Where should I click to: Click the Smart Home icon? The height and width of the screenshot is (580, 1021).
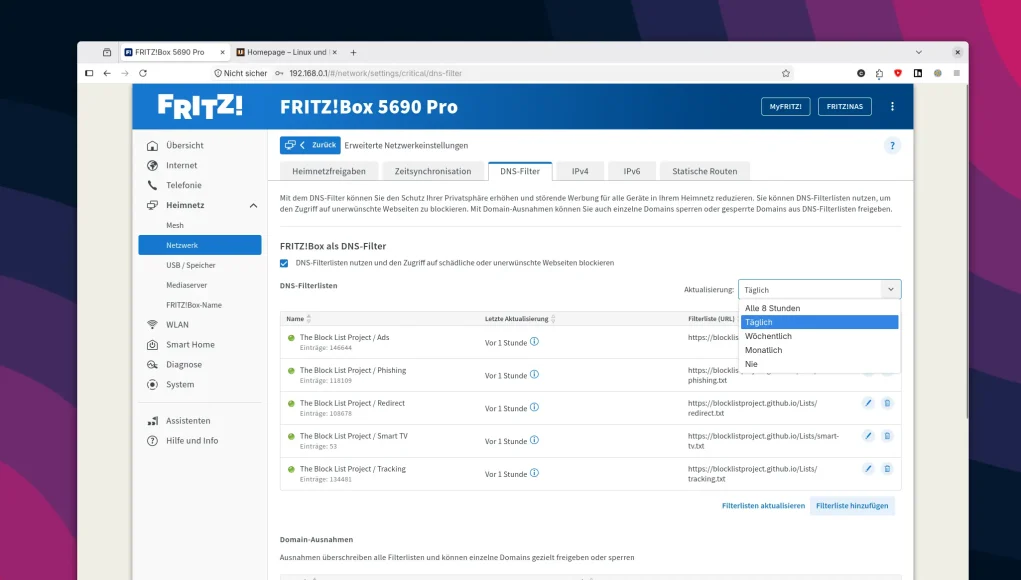[152, 344]
